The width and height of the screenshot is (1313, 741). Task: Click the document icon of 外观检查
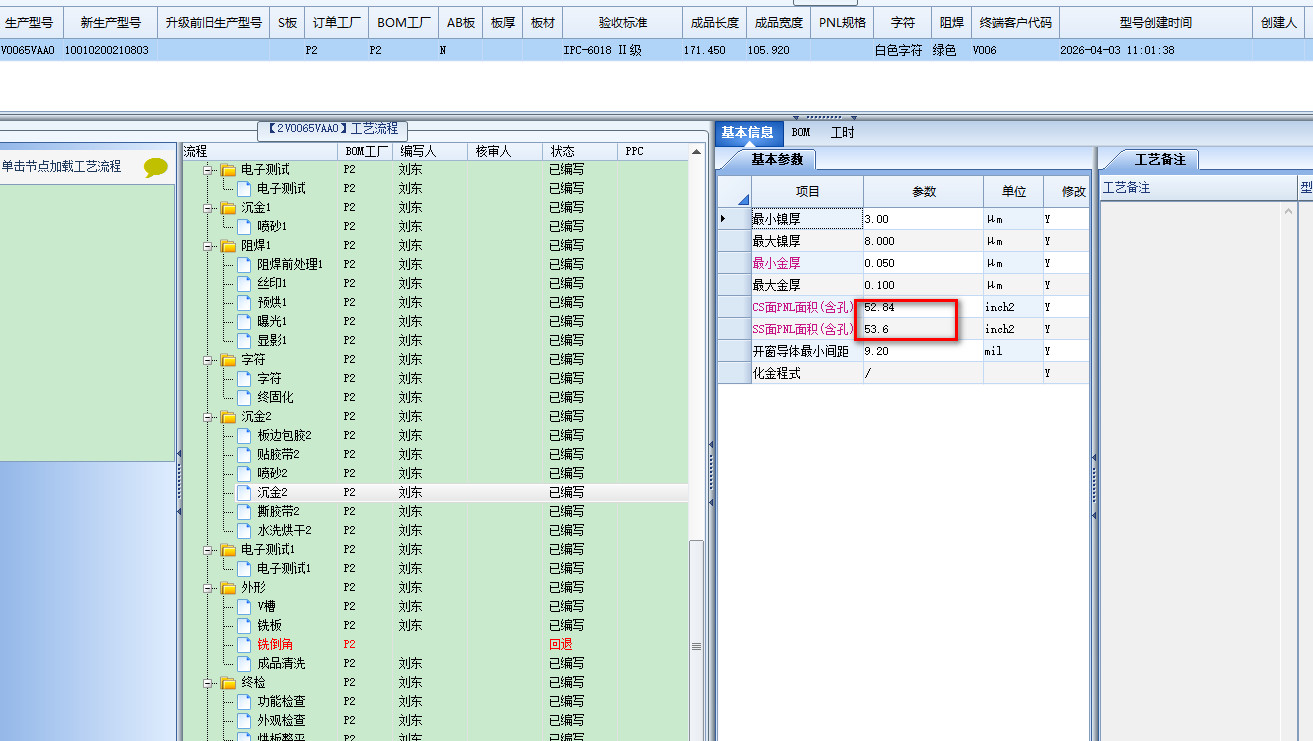click(244, 720)
